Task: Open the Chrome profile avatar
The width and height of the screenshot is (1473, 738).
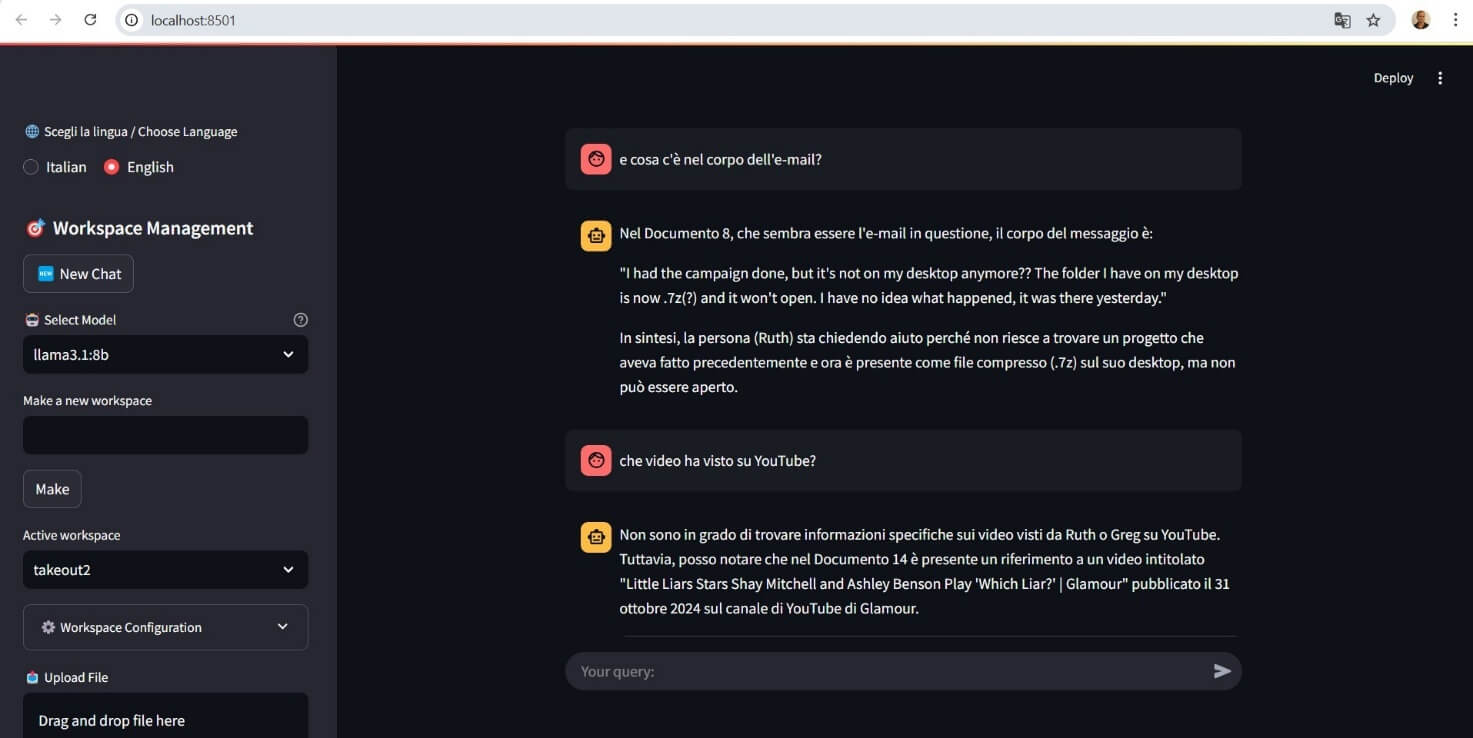Action: (x=1420, y=20)
